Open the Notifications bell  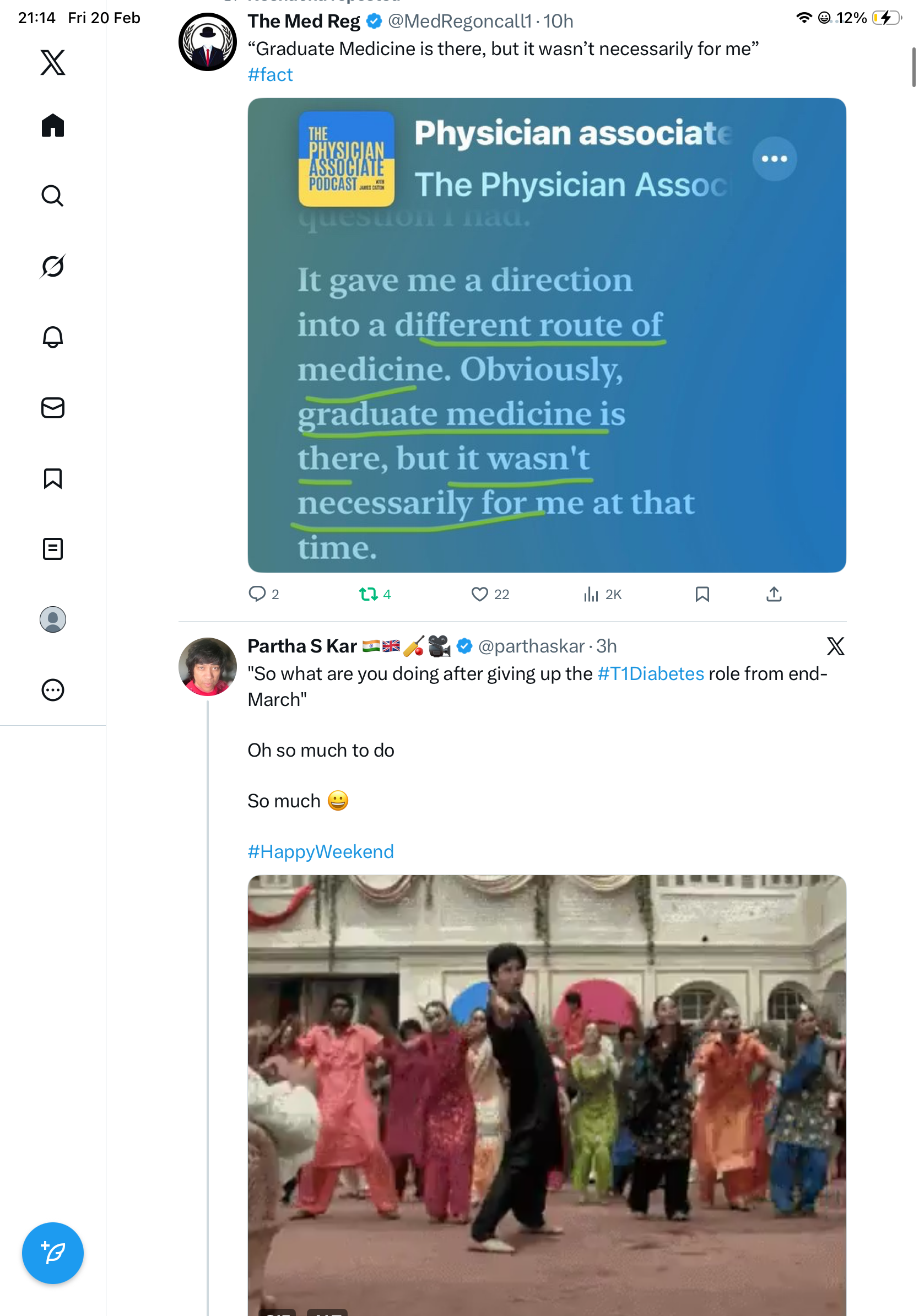click(x=53, y=337)
